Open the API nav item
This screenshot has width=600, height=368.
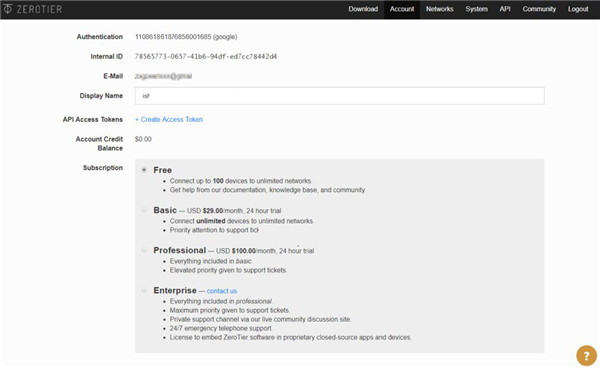505,9
